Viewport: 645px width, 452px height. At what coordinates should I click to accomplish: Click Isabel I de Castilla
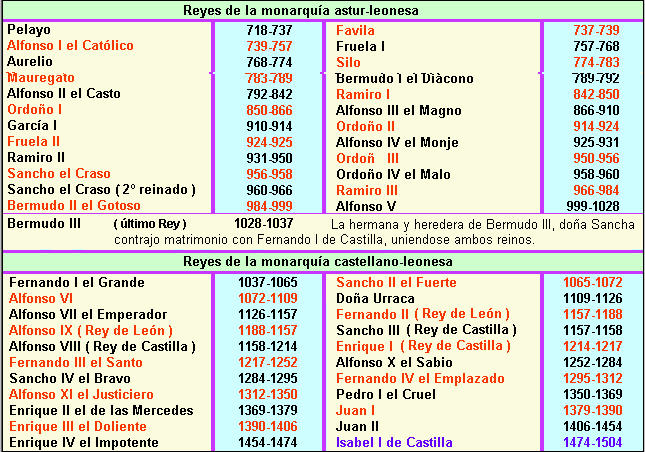[394, 442]
